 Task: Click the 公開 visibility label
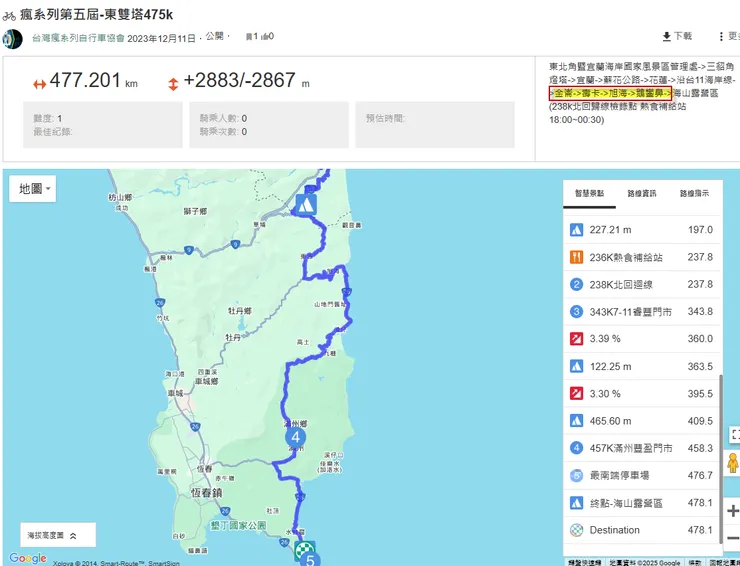[214, 36]
